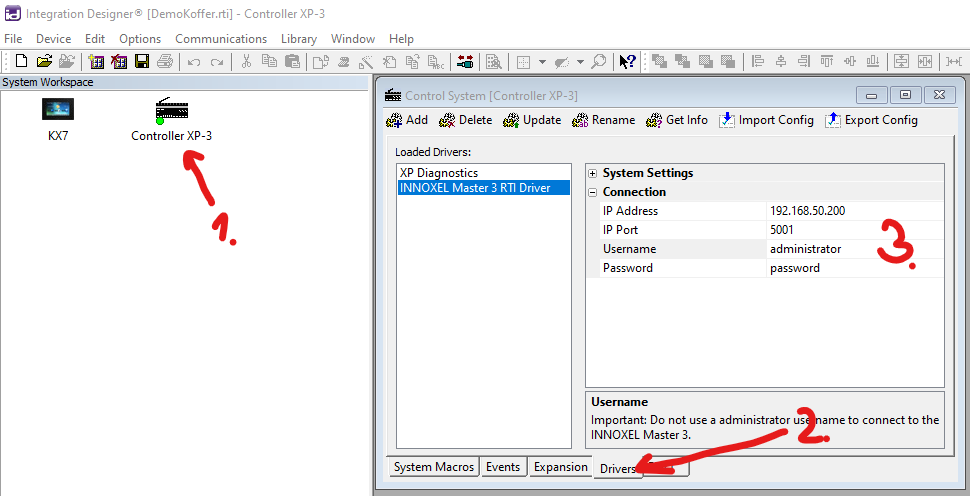Click the magnifying glass zoom icon
The height and width of the screenshot is (496, 970).
(598, 61)
